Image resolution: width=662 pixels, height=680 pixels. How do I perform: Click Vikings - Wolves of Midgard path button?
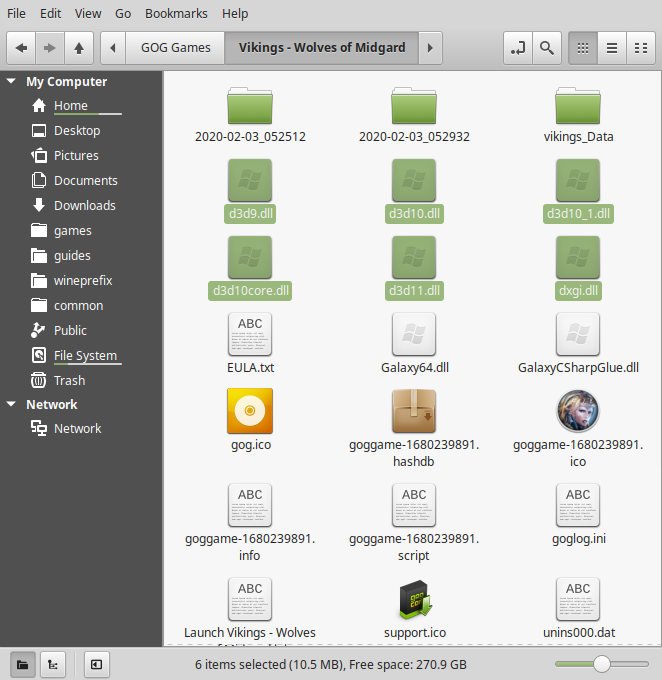(322, 48)
